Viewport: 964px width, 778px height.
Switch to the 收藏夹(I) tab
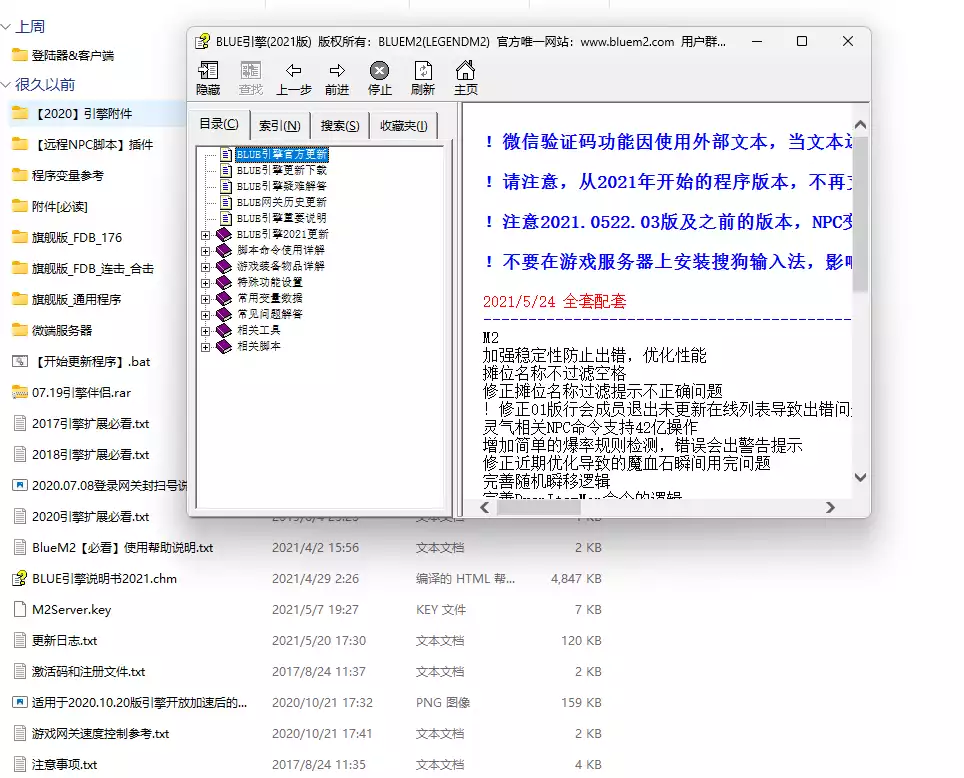(x=404, y=125)
